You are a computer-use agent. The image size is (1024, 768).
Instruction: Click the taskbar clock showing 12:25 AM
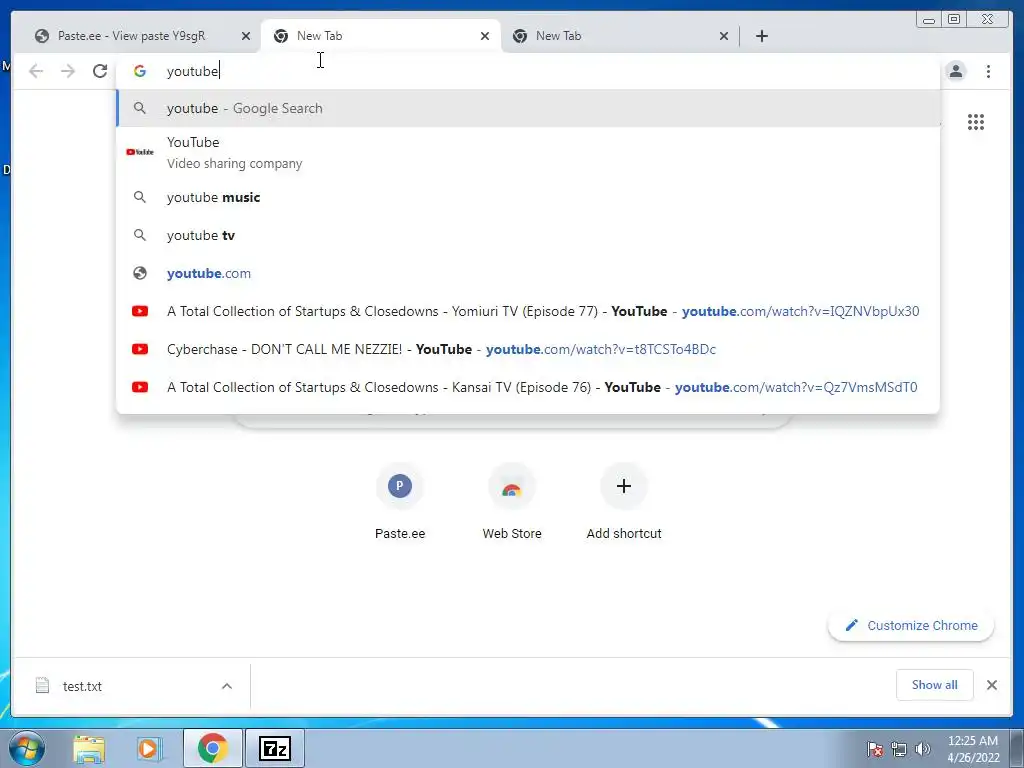coord(972,749)
